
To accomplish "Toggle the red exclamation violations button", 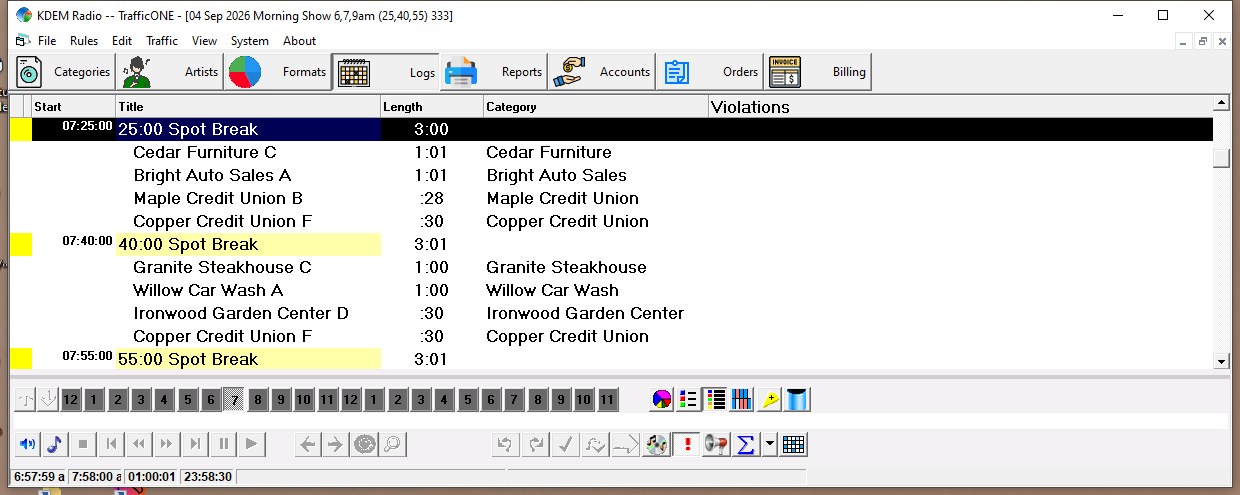I will tap(686, 444).
